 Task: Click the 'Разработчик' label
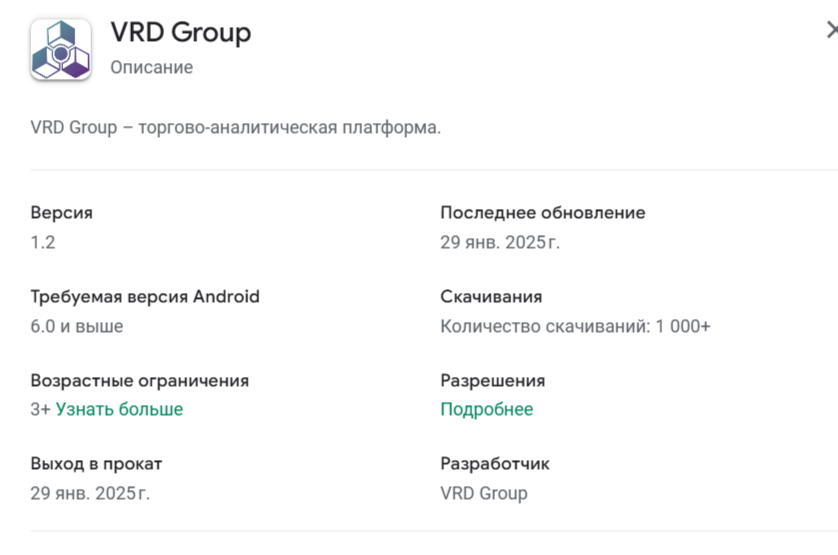pos(495,464)
